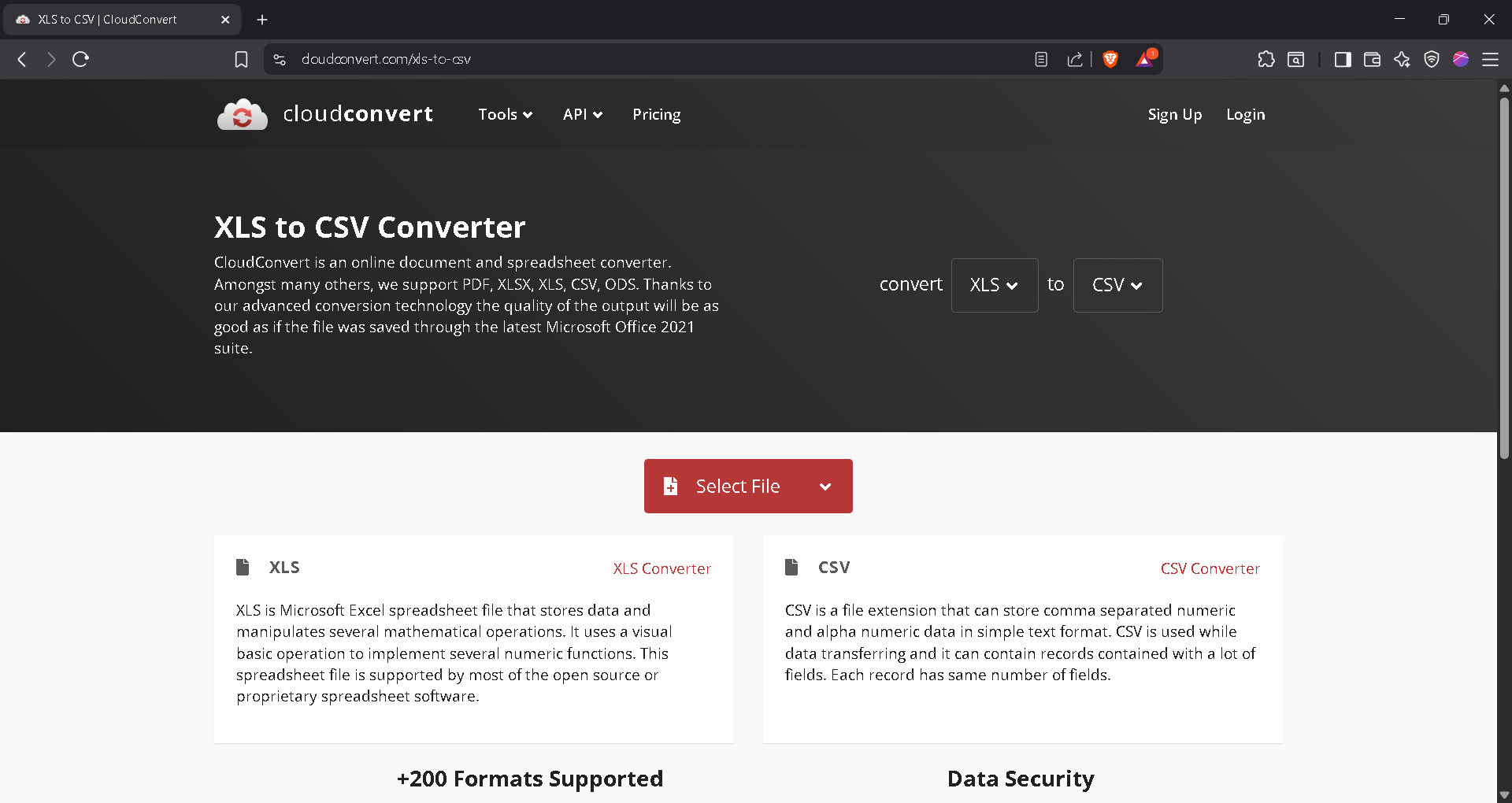Go back with the browser back arrow
This screenshot has height=803, width=1512.
(x=22, y=59)
